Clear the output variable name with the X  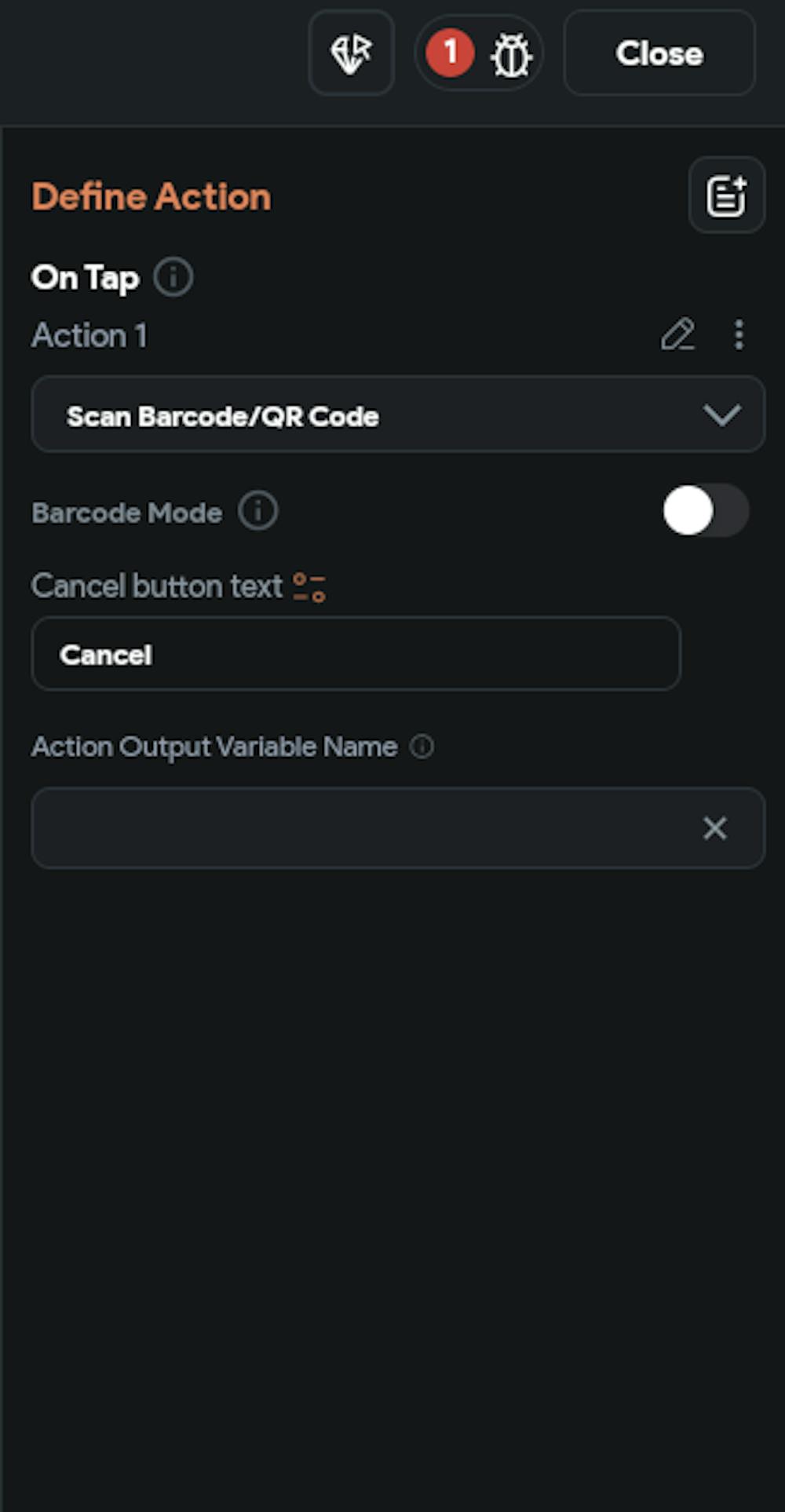click(714, 828)
